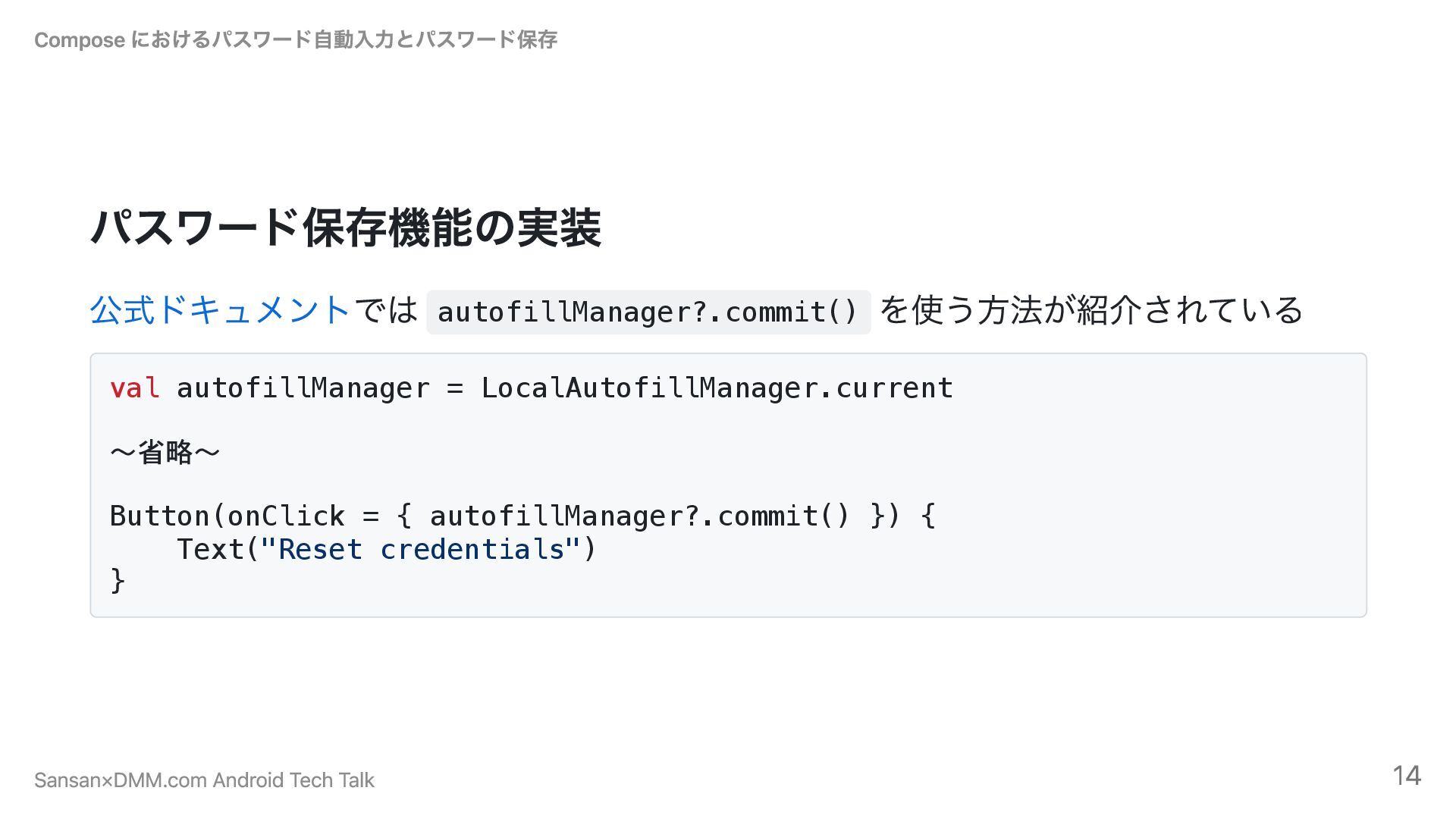Click the Text( call in the code
Screen dimensions: 1456x819
pyautogui.click(x=218, y=550)
